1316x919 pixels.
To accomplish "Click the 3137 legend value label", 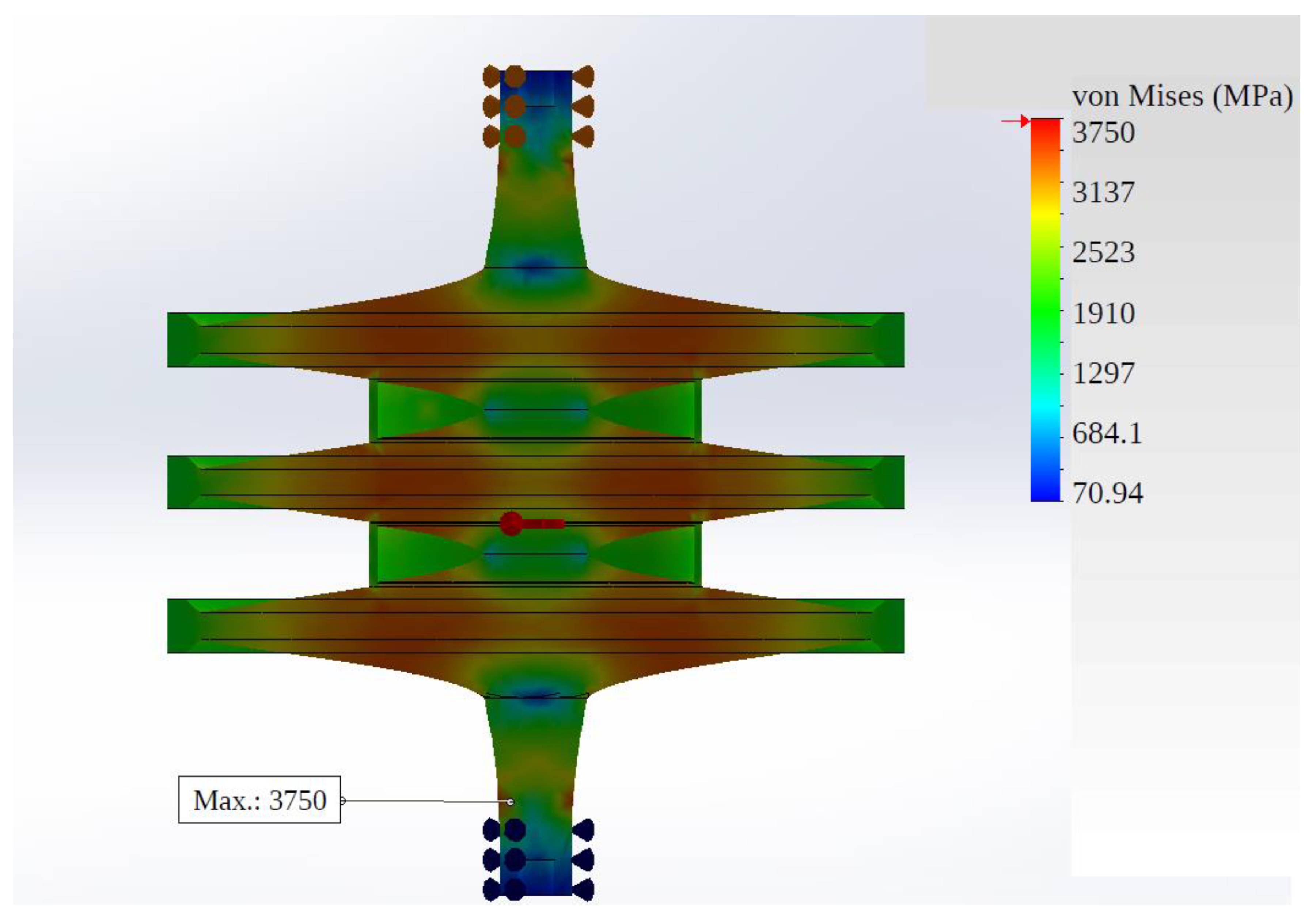I will coord(1103,193).
